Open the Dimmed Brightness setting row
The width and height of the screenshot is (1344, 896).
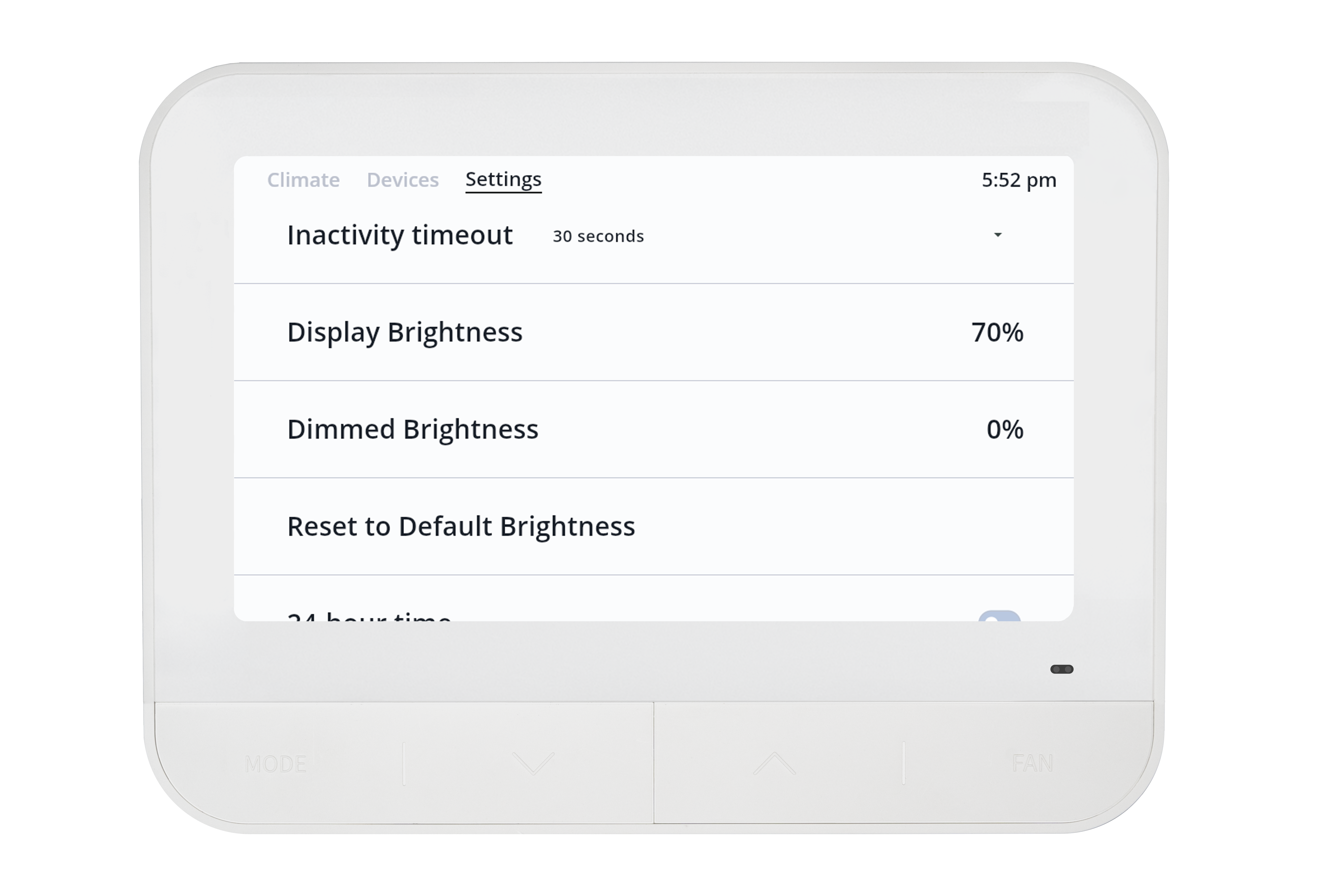pos(654,429)
